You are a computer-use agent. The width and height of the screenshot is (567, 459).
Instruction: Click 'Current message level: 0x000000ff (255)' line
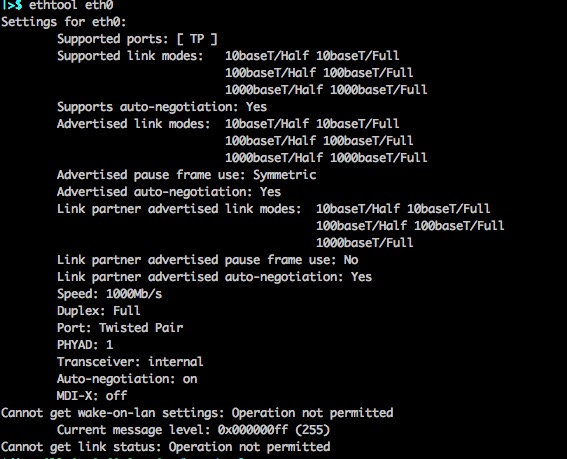tap(193, 430)
